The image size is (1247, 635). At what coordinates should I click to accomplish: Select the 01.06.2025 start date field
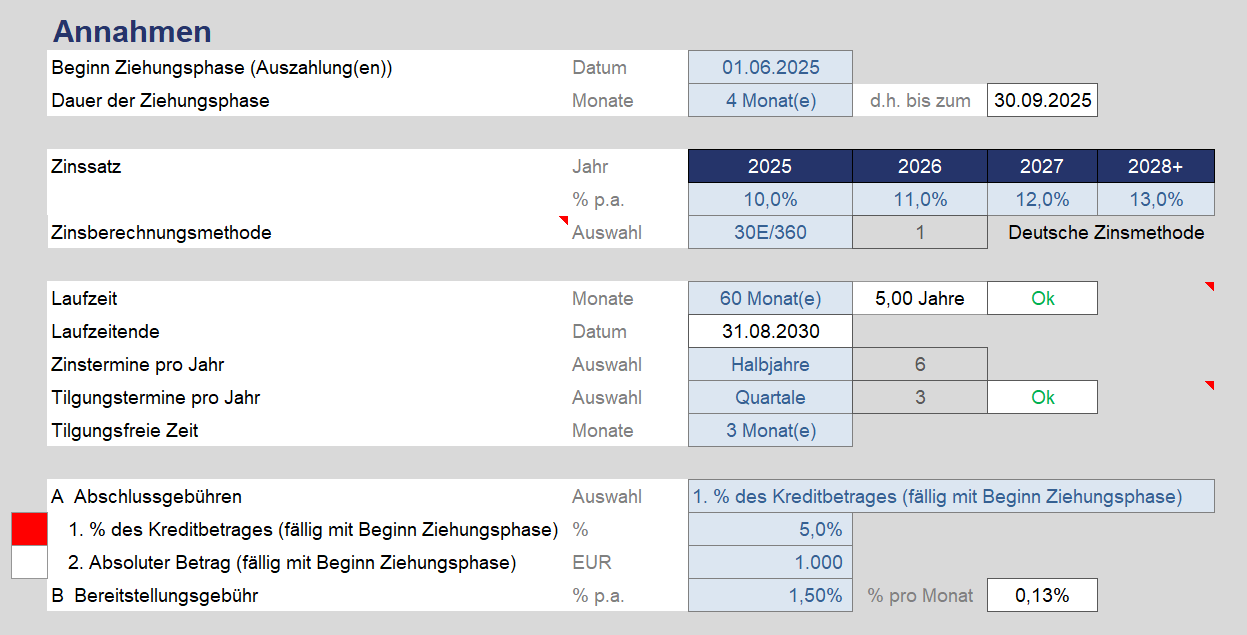[770, 68]
